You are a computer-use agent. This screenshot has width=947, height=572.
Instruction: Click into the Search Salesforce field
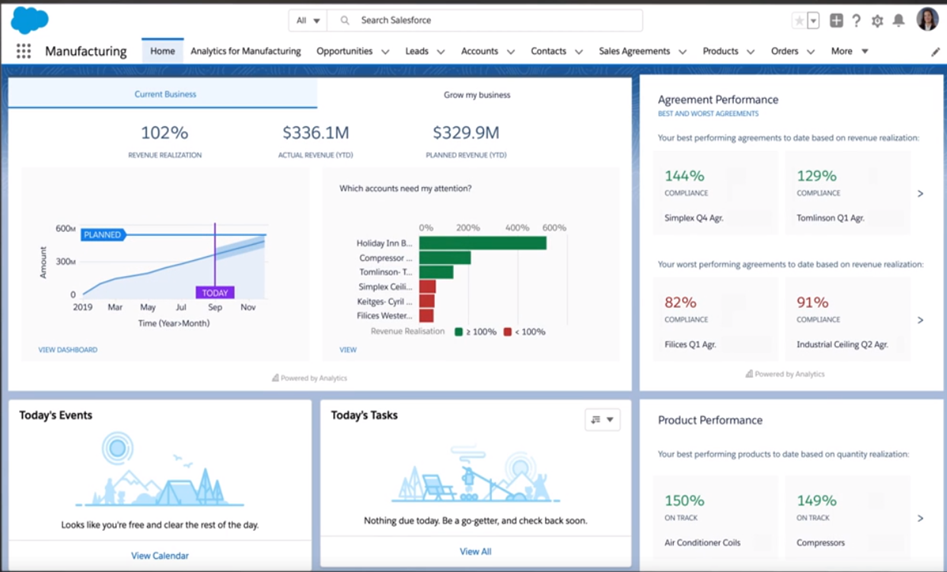click(x=484, y=21)
